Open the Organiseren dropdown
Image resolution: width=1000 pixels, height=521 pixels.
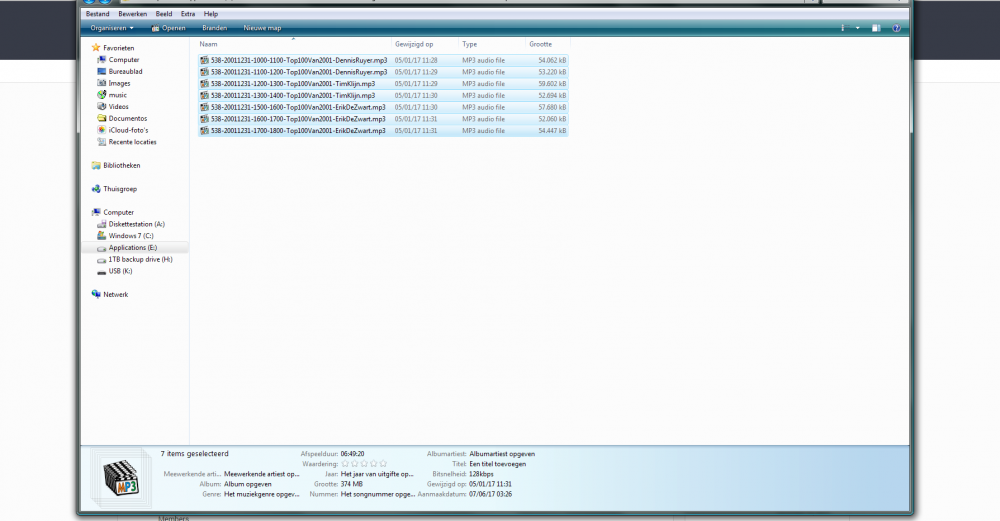pyautogui.click(x=113, y=28)
